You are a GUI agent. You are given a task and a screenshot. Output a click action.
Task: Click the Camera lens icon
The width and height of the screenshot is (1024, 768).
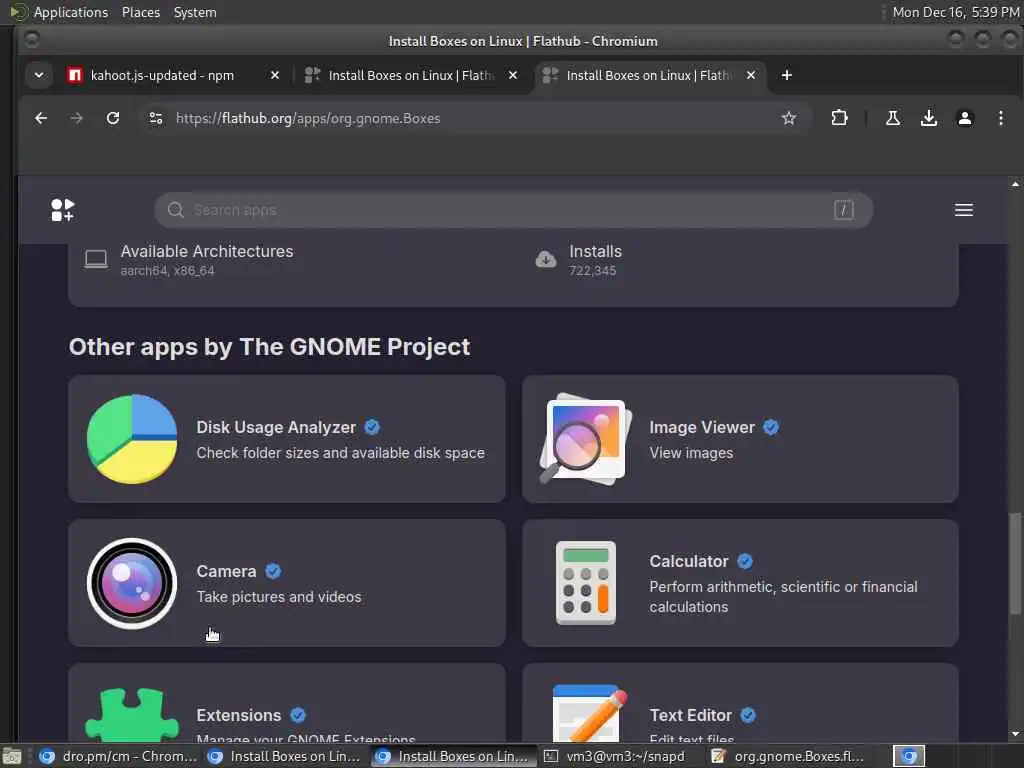pos(132,583)
